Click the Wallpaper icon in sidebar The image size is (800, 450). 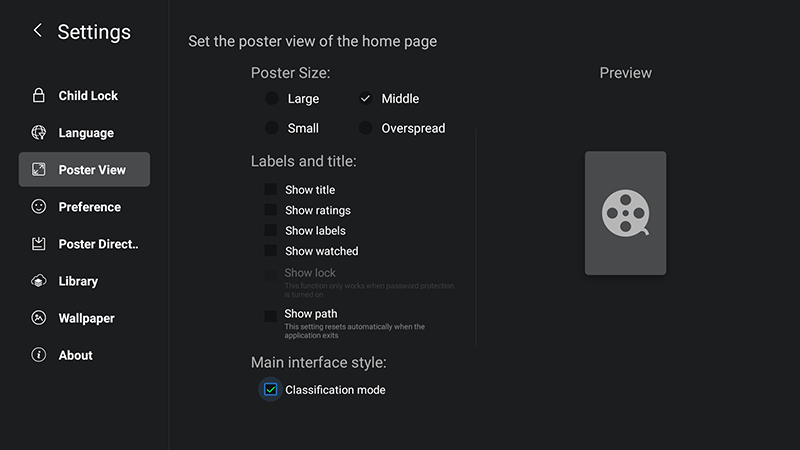pyautogui.click(x=39, y=318)
